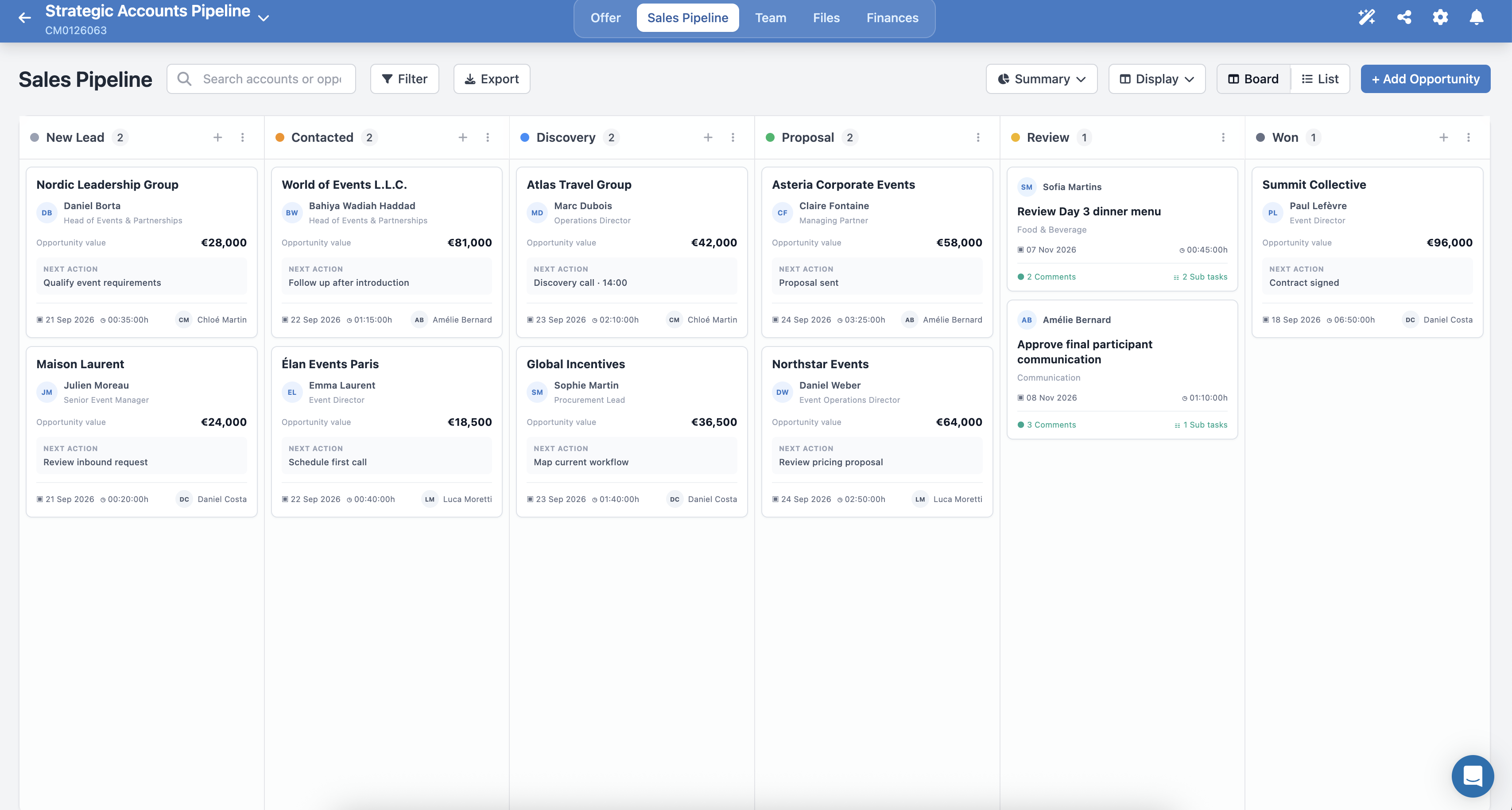
Task: Select Atlas Travel Group card title
Action: click(x=579, y=184)
